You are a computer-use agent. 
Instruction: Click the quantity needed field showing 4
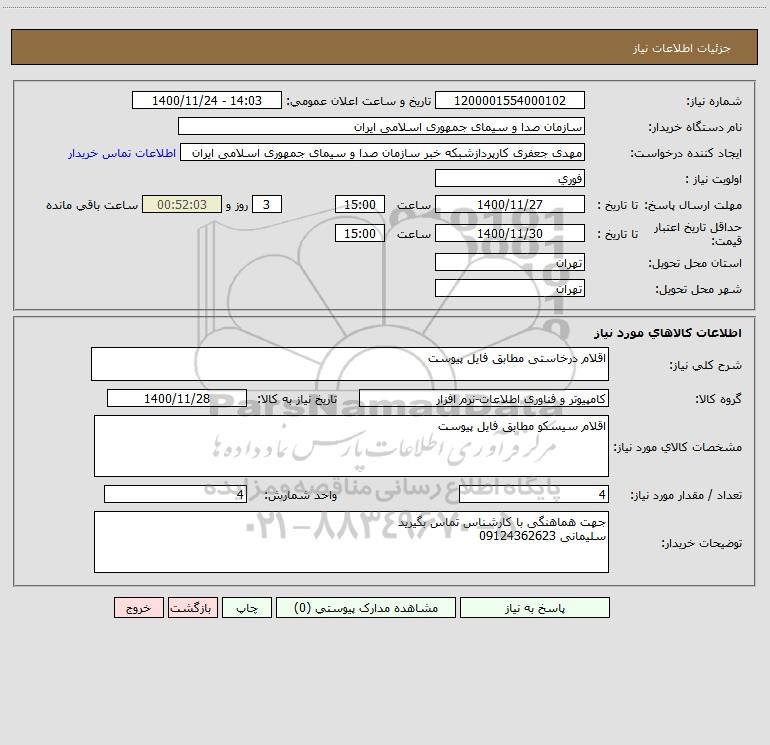point(534,495)
